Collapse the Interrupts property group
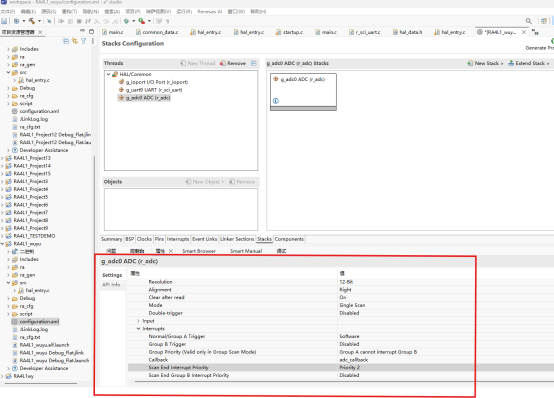The image size is (554, 398). tap(138, 329)
